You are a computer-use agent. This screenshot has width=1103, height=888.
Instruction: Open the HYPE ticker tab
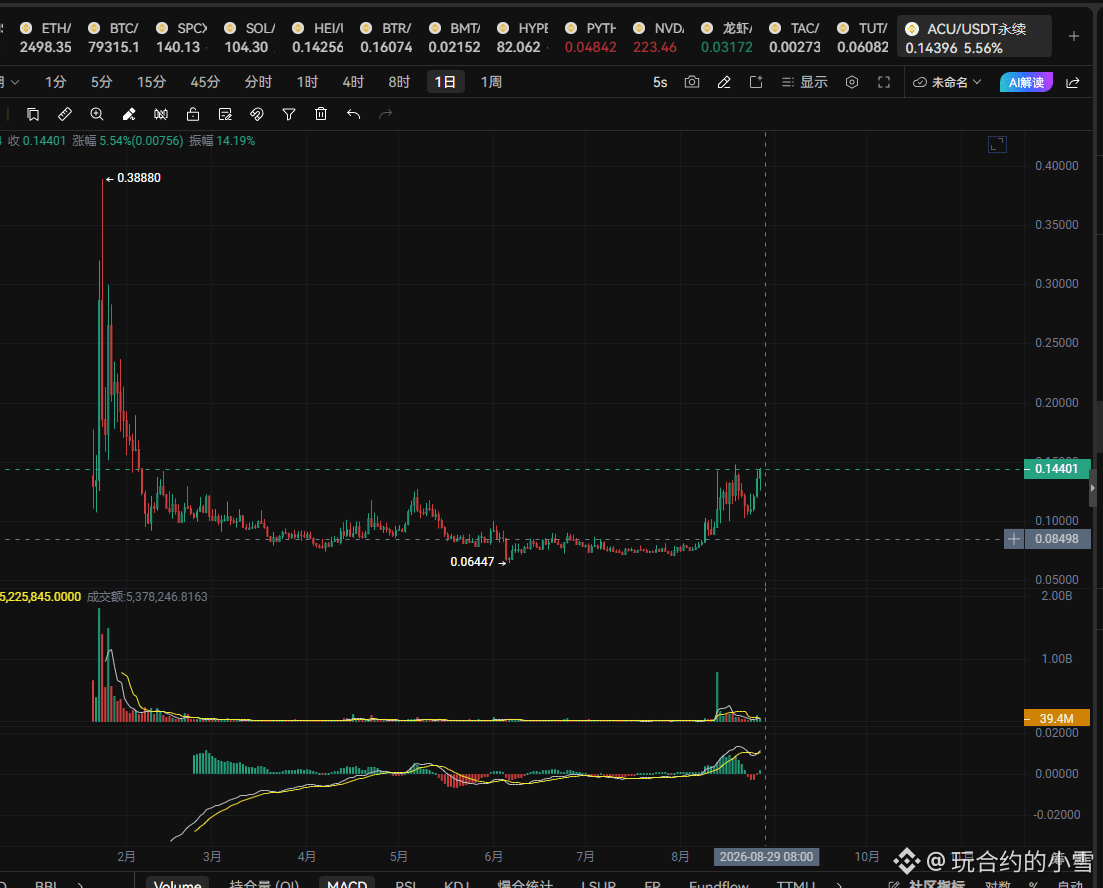[x=522, y=37]
